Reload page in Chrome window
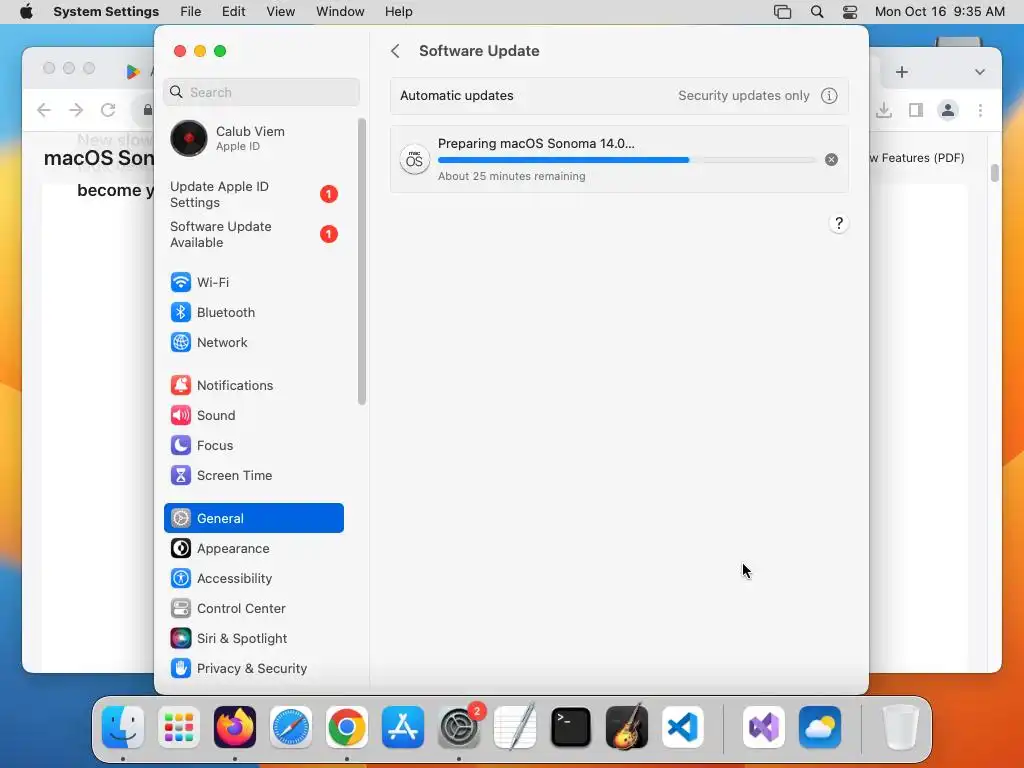This screenshot has height=768, width=1024. 108,110
